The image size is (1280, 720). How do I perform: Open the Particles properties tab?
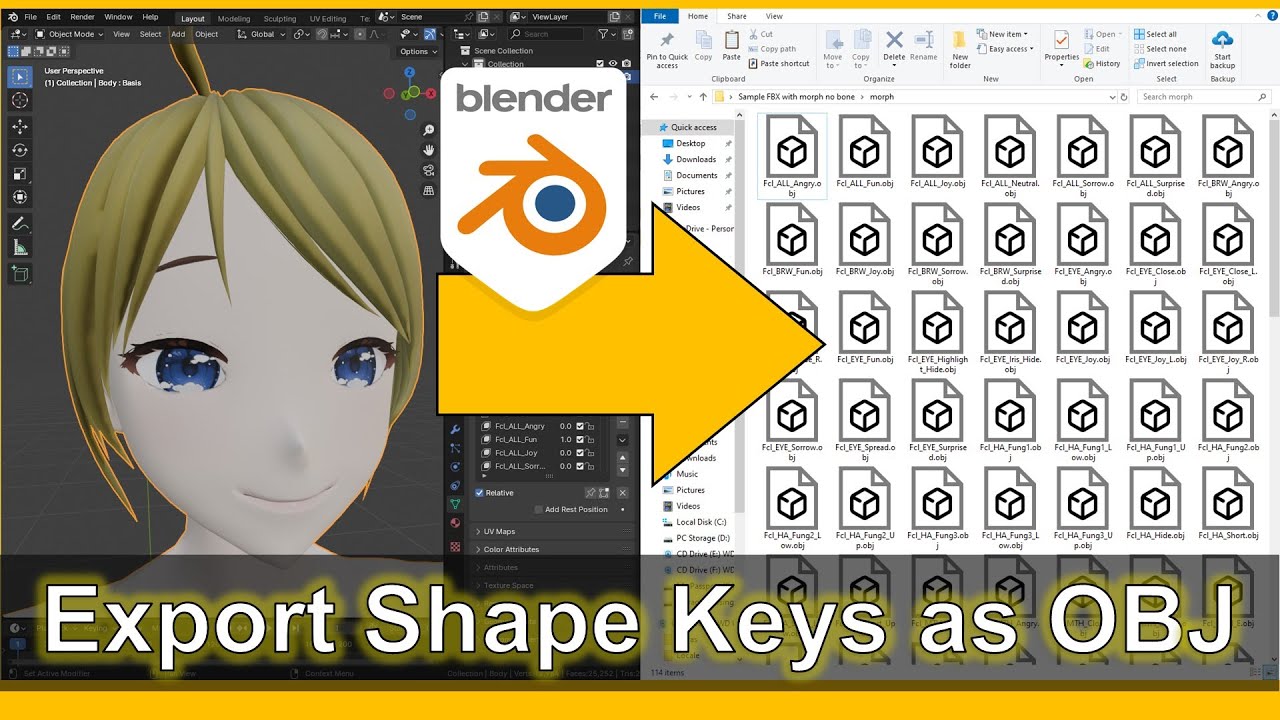pyautogui.click(x=456, y=448)
